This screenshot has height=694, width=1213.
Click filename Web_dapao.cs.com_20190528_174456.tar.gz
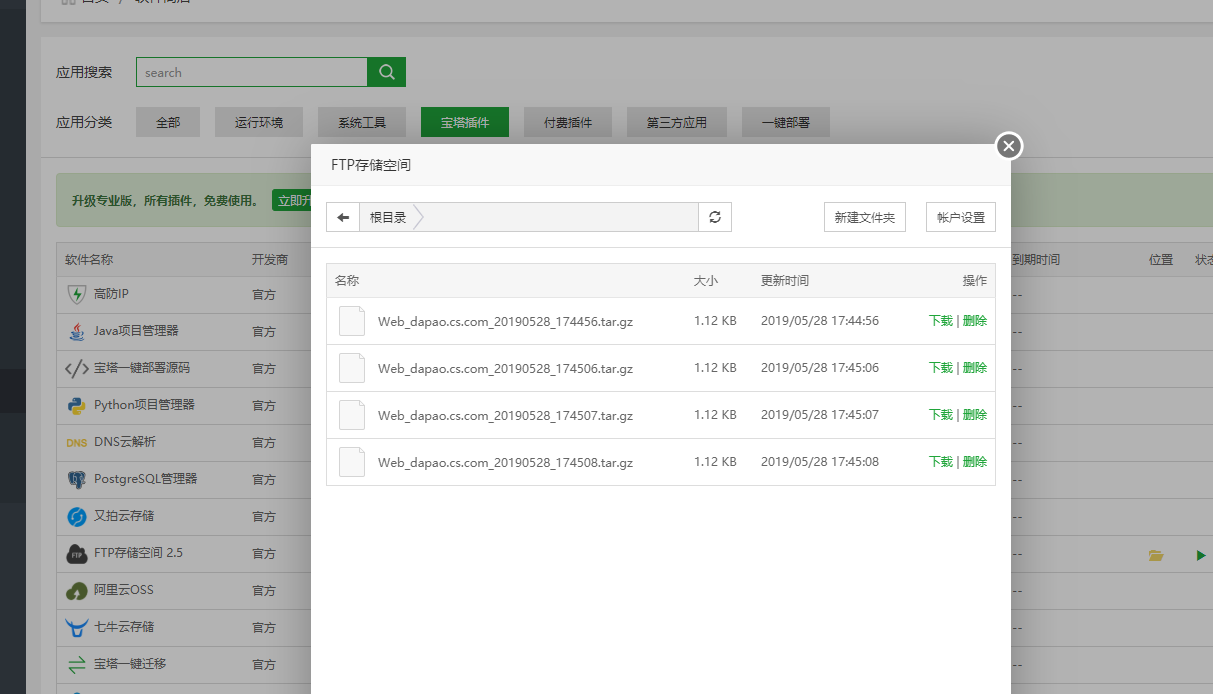click(x=505, y=322)
